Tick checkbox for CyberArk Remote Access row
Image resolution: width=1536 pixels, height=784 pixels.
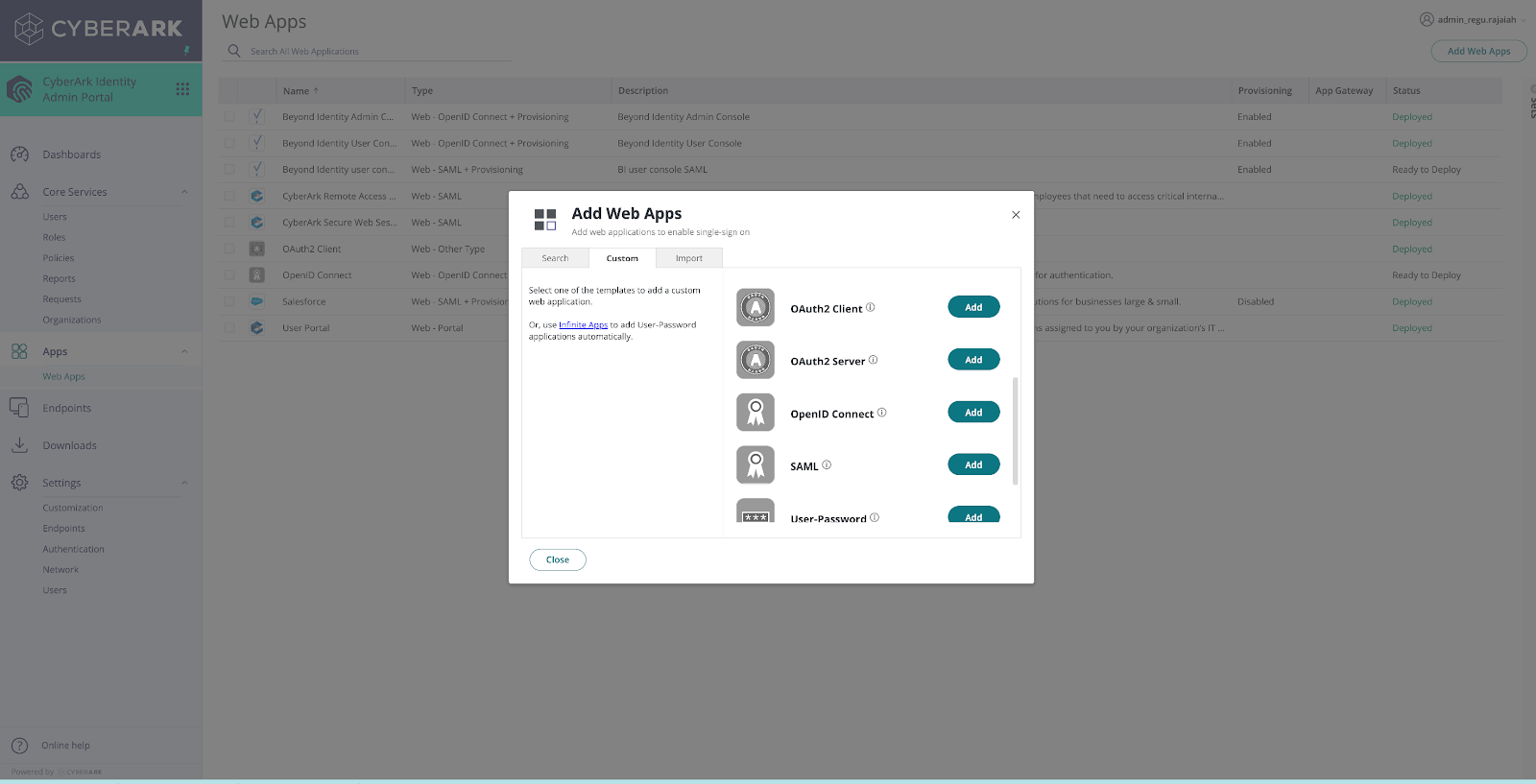tap(229, 196)
